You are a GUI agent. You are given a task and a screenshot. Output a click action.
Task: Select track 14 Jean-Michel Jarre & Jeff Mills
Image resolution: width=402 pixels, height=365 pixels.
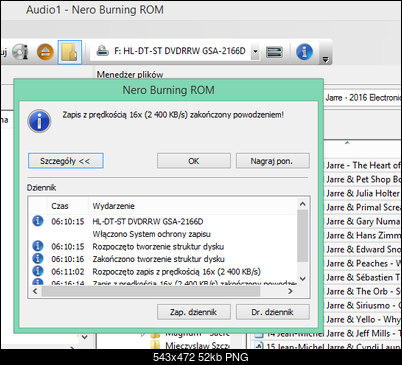point(327,333)
